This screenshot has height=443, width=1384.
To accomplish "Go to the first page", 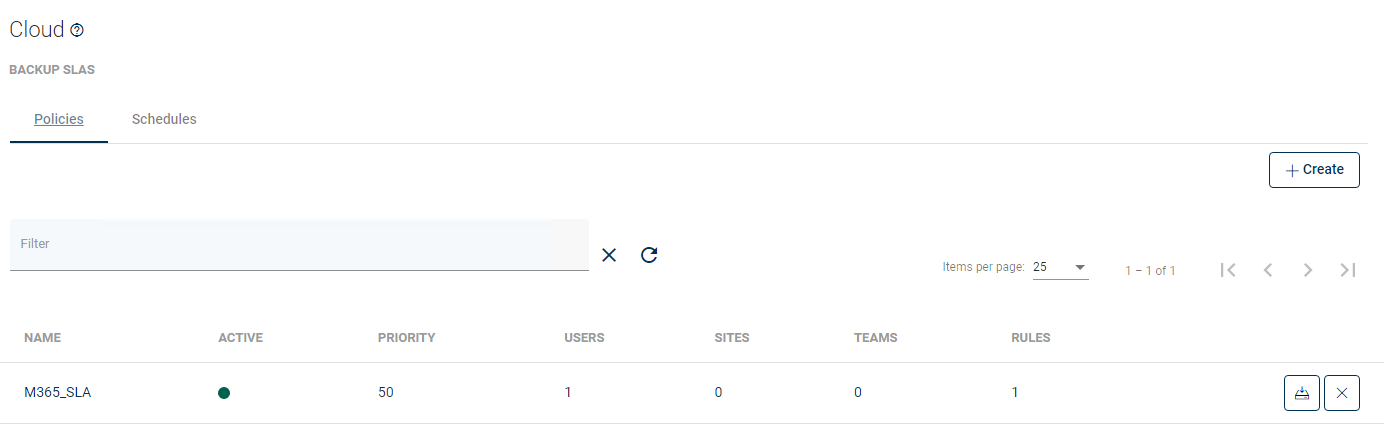I will pos(1229,270).
